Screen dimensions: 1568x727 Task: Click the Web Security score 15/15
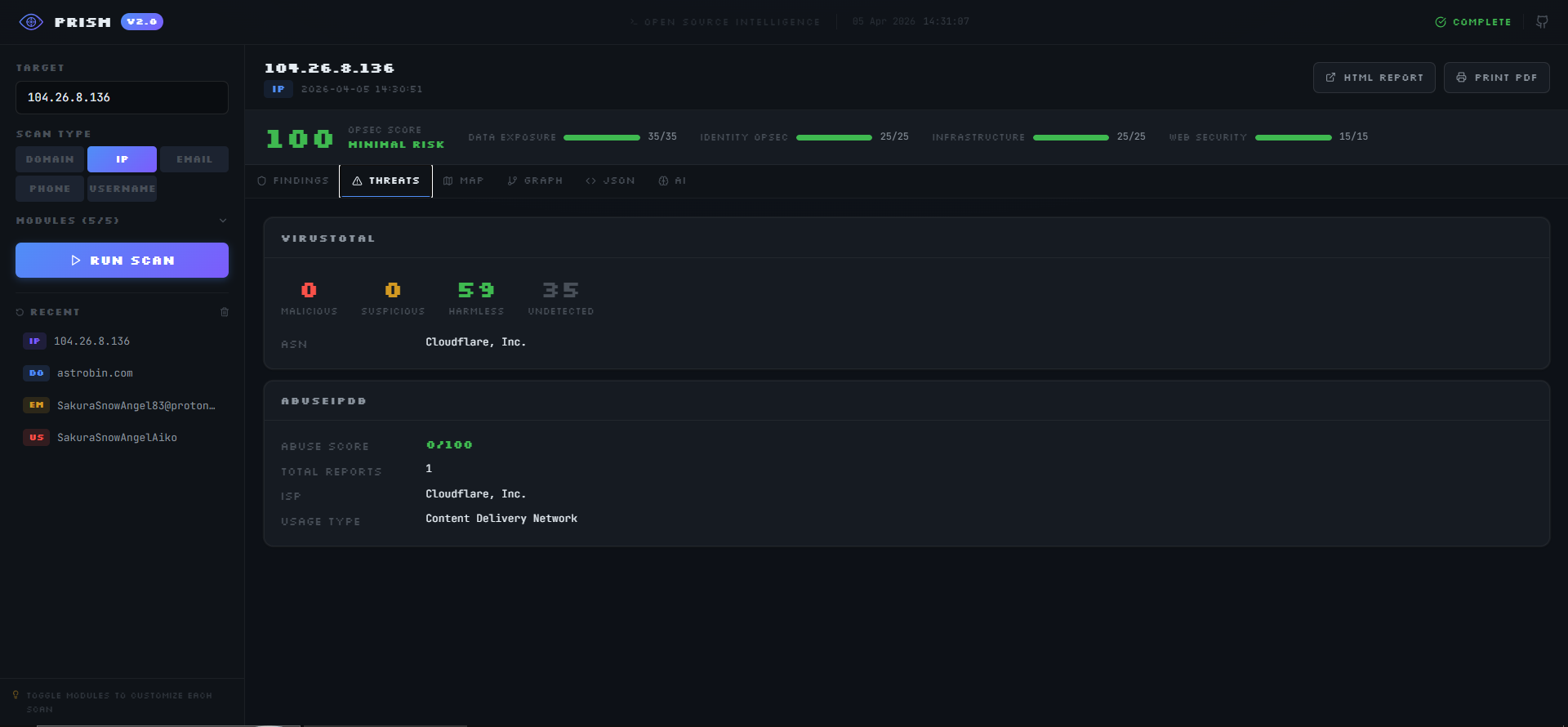click(1353, 136)
